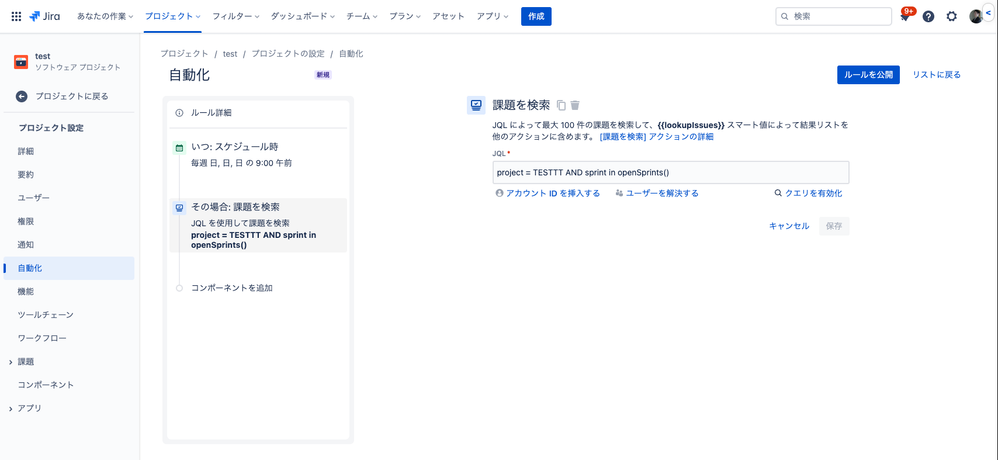This screenshot has width=998, height=460.
Task: Open the プラン dropdown menu
Action: tap(405, 17)
